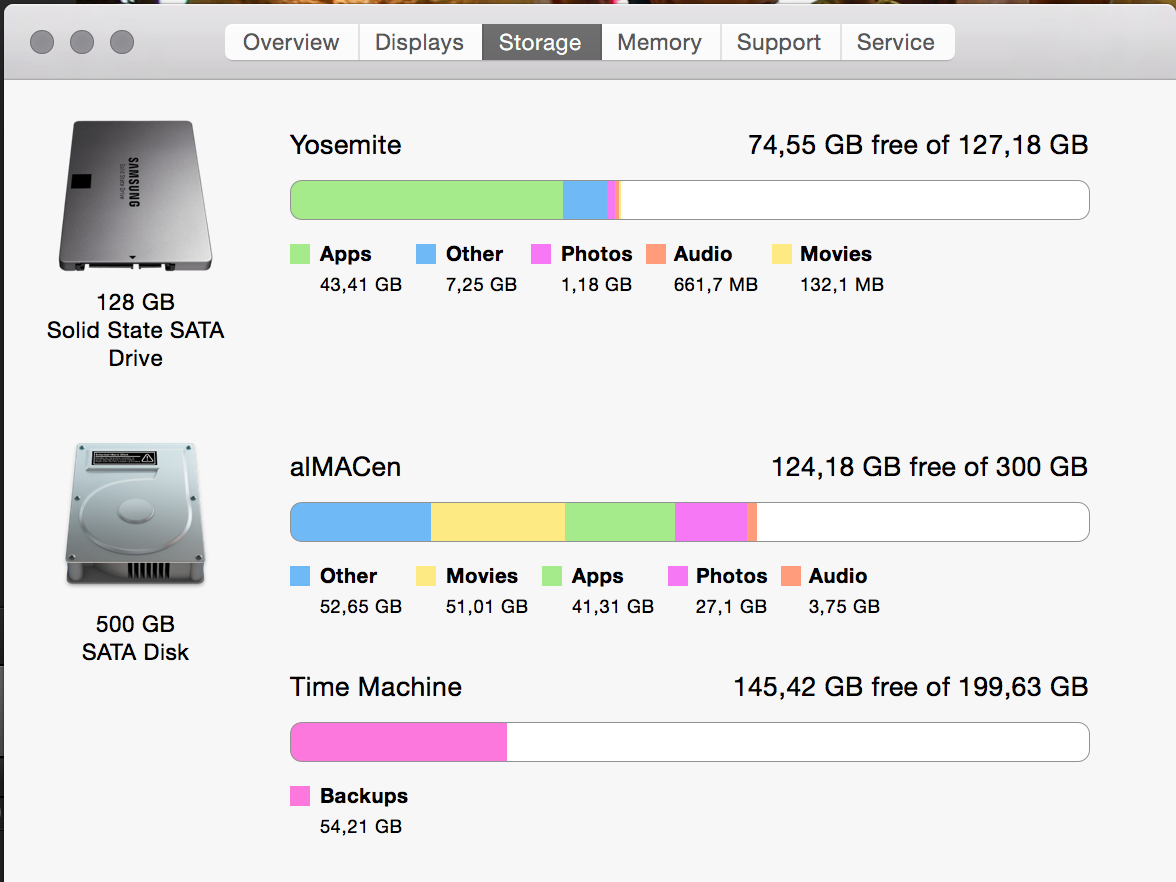The image size is (1176, 882).
Task: Click the yellow Movies segment of alMACen bar
Action: coord(498,522)
